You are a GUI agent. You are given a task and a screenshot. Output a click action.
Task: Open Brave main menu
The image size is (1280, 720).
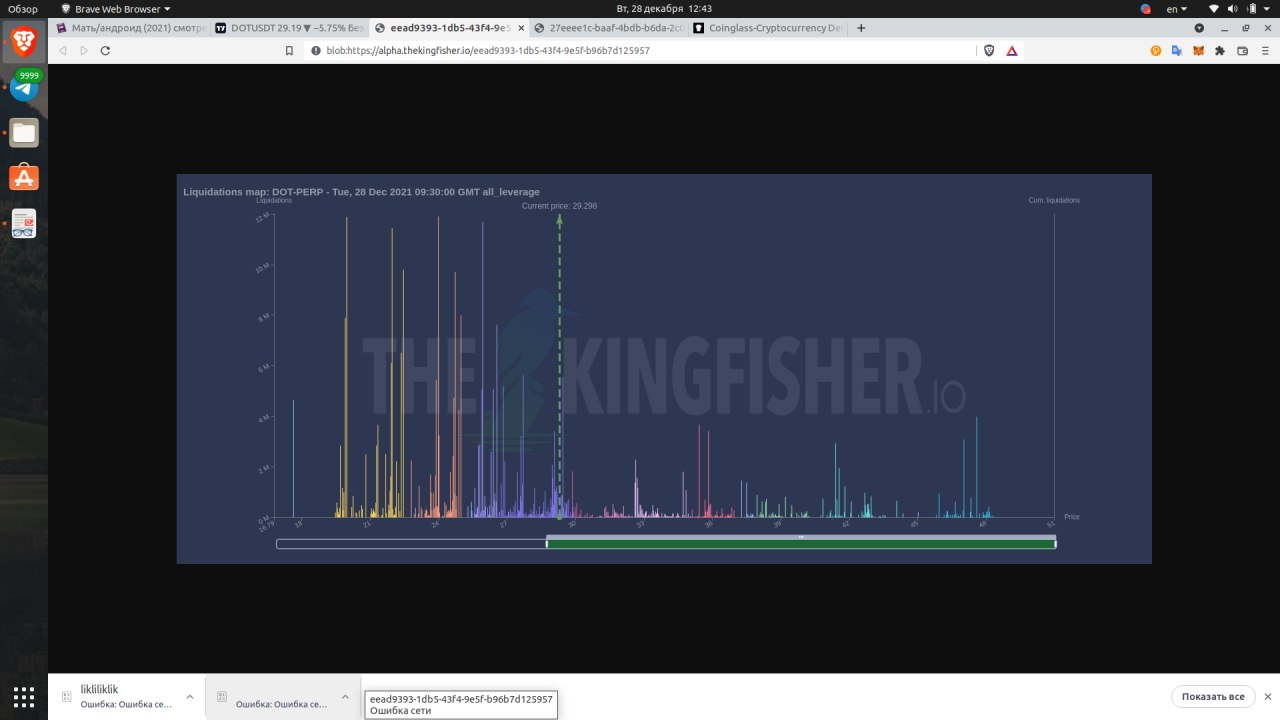[x=1265, y=50]
